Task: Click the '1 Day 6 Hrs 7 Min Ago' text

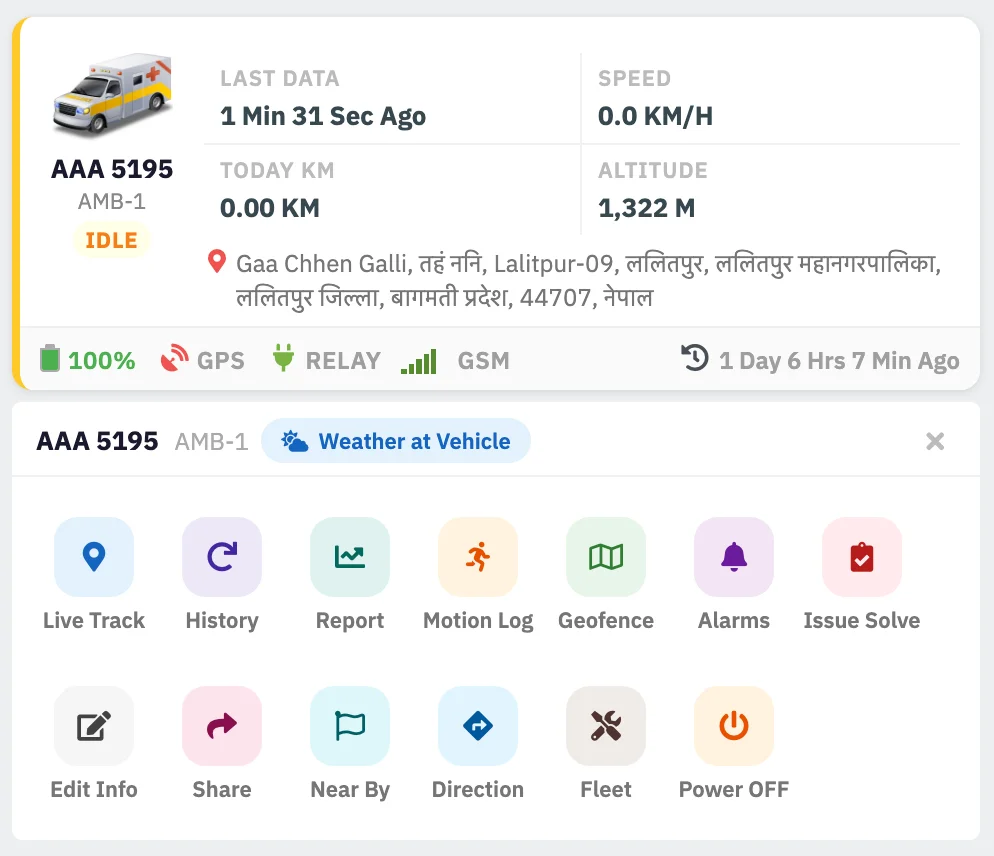Action: pos(839,361)
